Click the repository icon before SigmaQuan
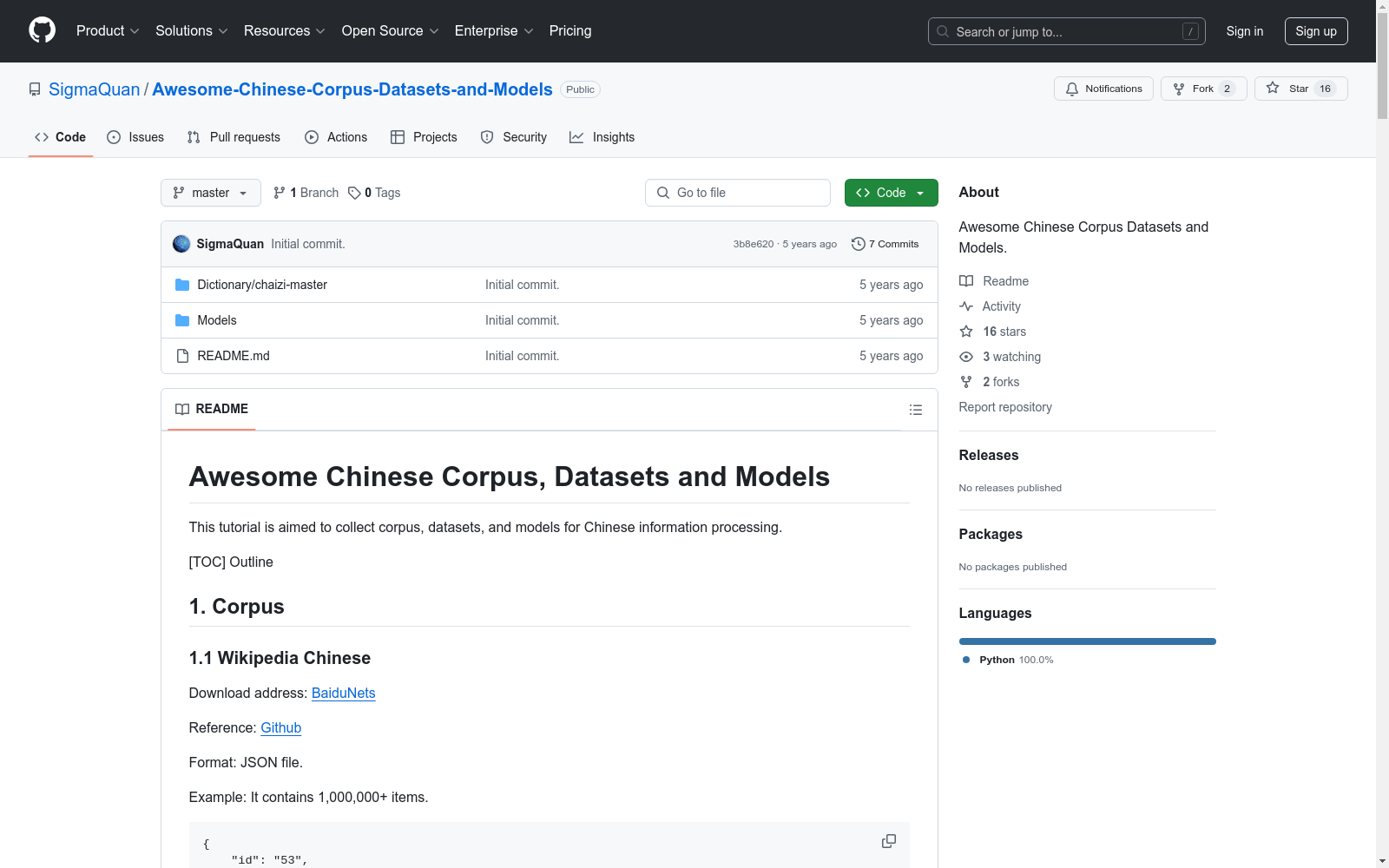This screenshot has height=868, width=1389. [x=35, y=89]
